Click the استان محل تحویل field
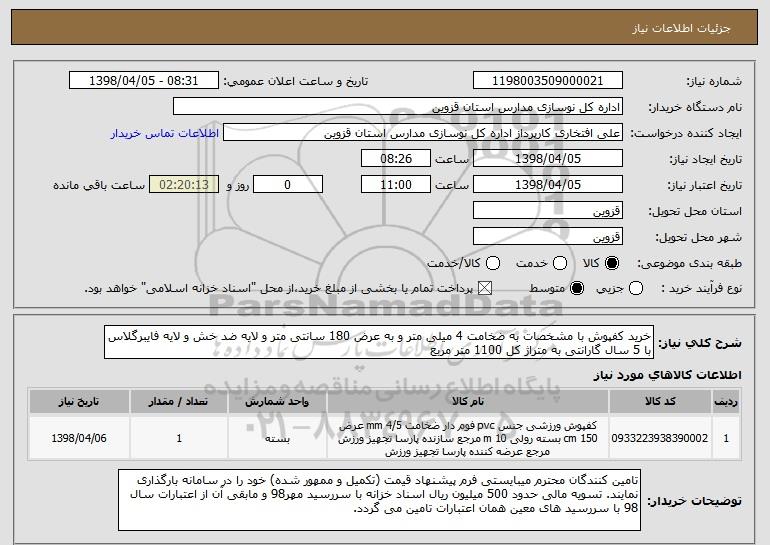Image resolution: width=770 pixels, height=545 pixels. (548, 211)
